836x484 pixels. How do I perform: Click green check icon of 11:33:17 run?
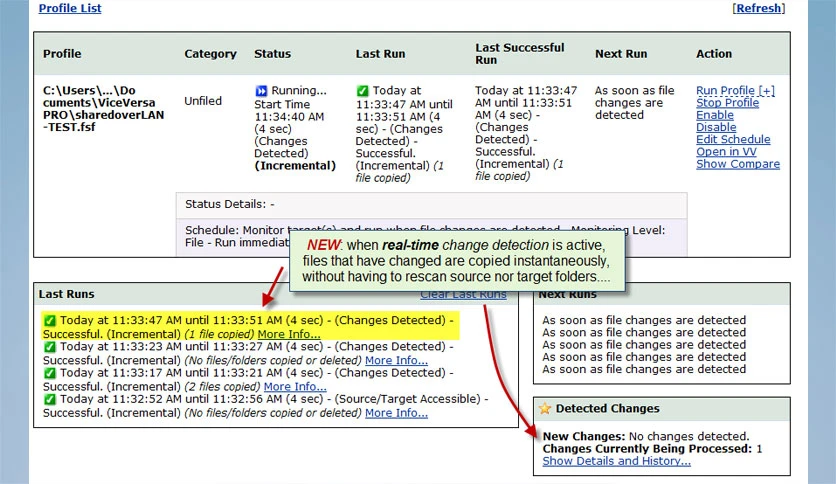(50, 373)
